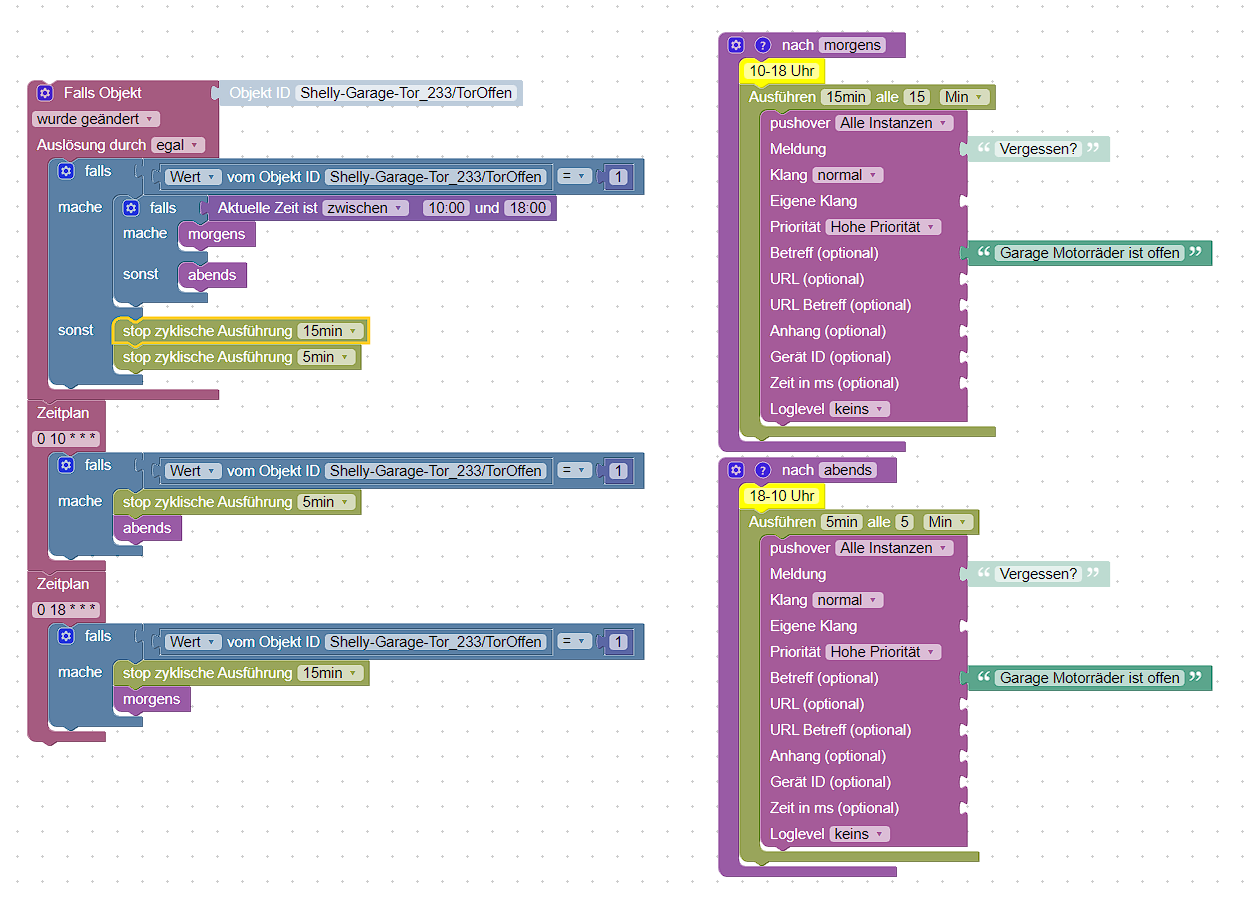Click help question mark on 'nach morgens' block
Viewport: 1256px width, 902px height.
pos(763,45)
